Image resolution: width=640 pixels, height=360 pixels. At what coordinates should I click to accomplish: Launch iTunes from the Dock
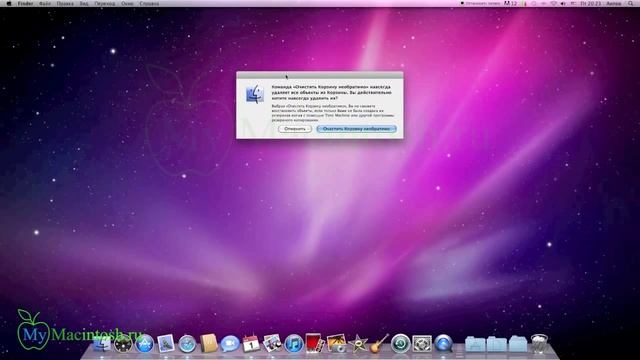click(x=293, y=344)
